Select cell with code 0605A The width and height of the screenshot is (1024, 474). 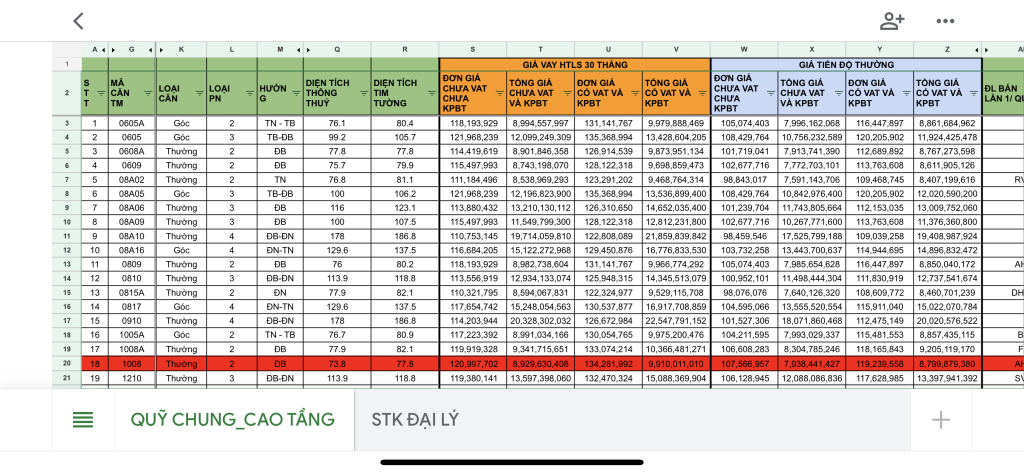point(132,123)
